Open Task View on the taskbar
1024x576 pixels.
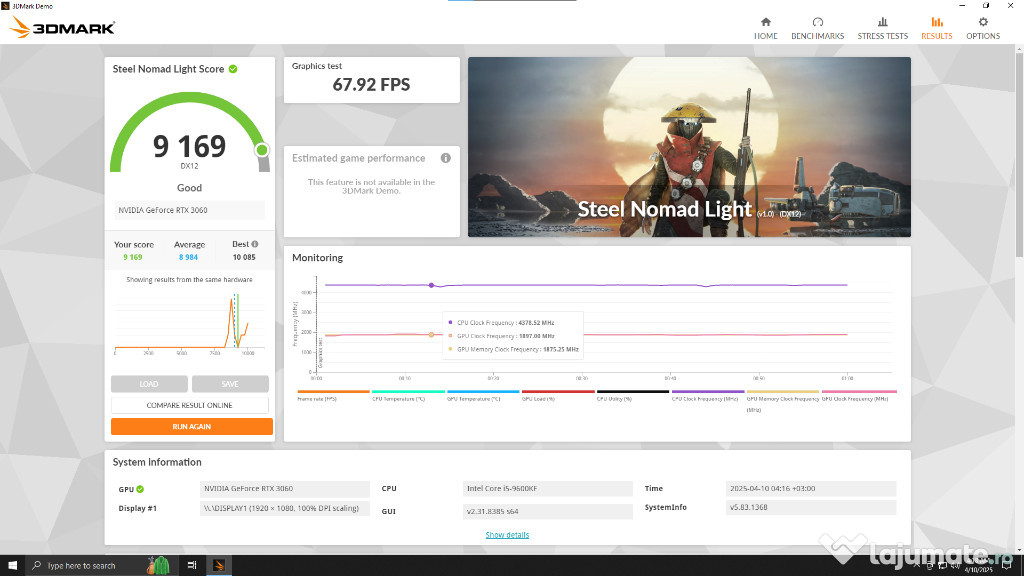coord(191,566)
